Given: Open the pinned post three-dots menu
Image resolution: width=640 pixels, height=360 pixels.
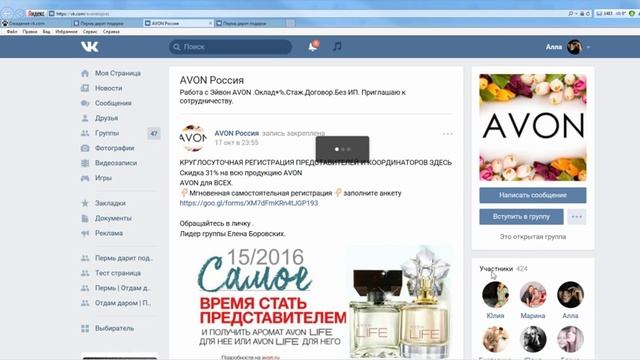Looking at the screenshot, I should pos(448,134).
